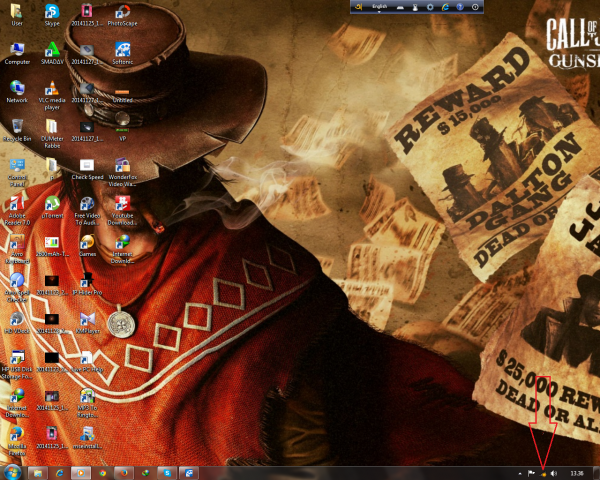The height and width of the screenshot is (480, 600).
Task: Launch the Mozilla Firefox desktop shortcut
Action: [17, 442]
